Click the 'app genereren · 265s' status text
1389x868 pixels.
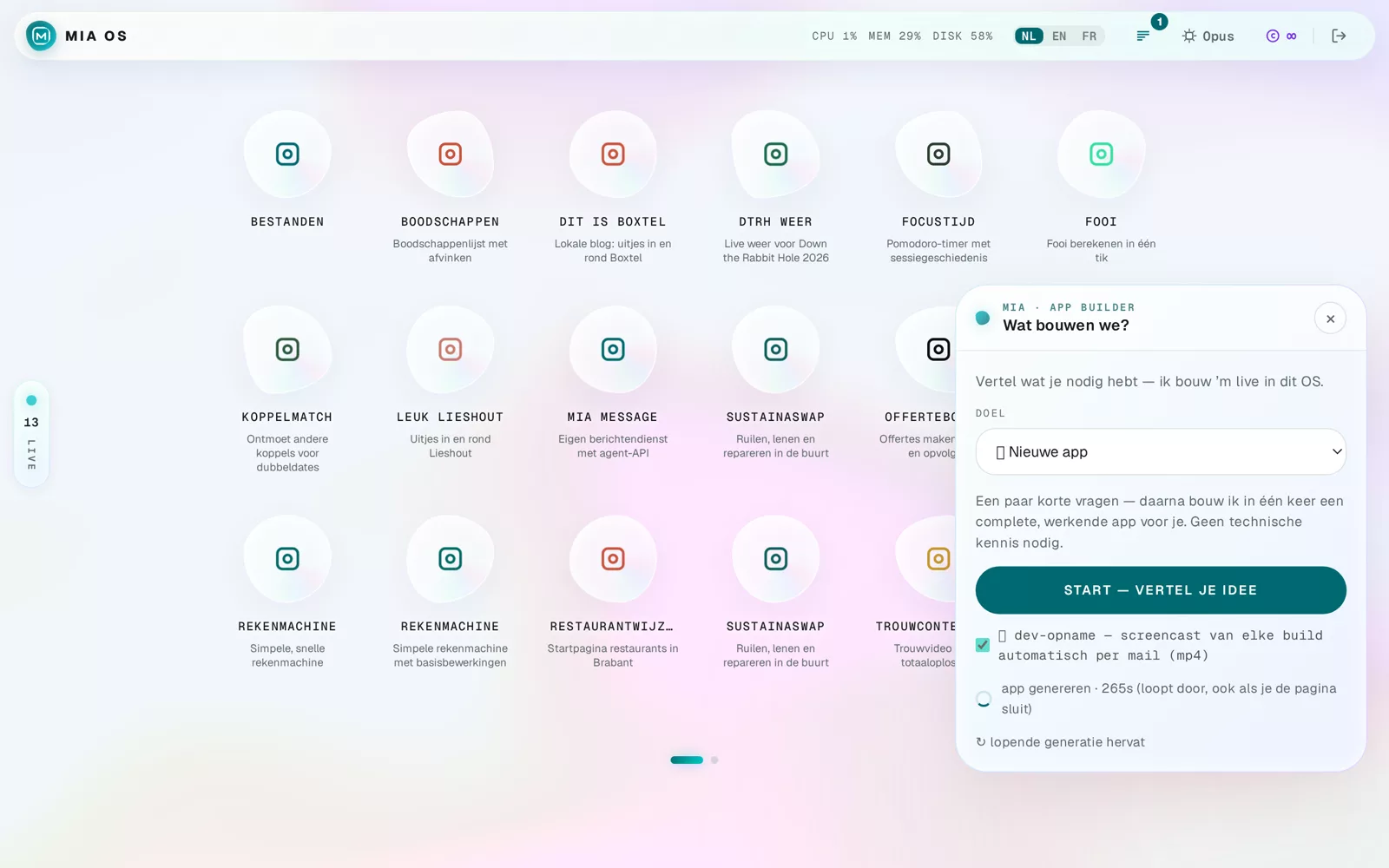[x=1168, y=699]
